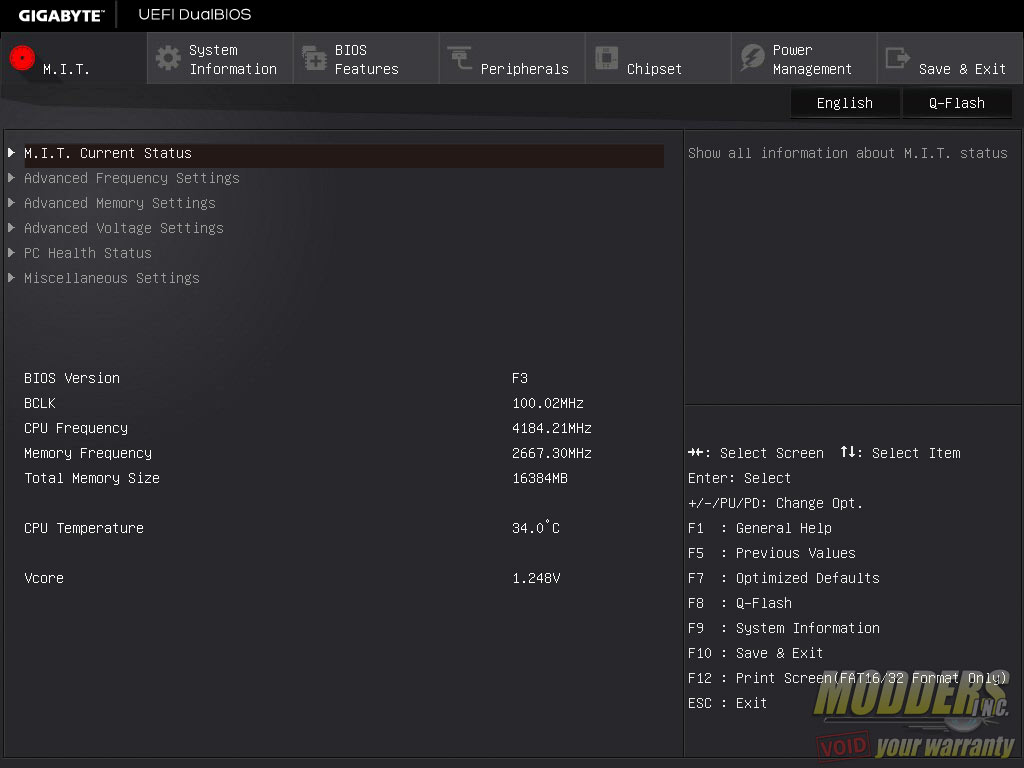Click the F1 General Help hint
The image size is (1024, 768).
coord(760,528)
